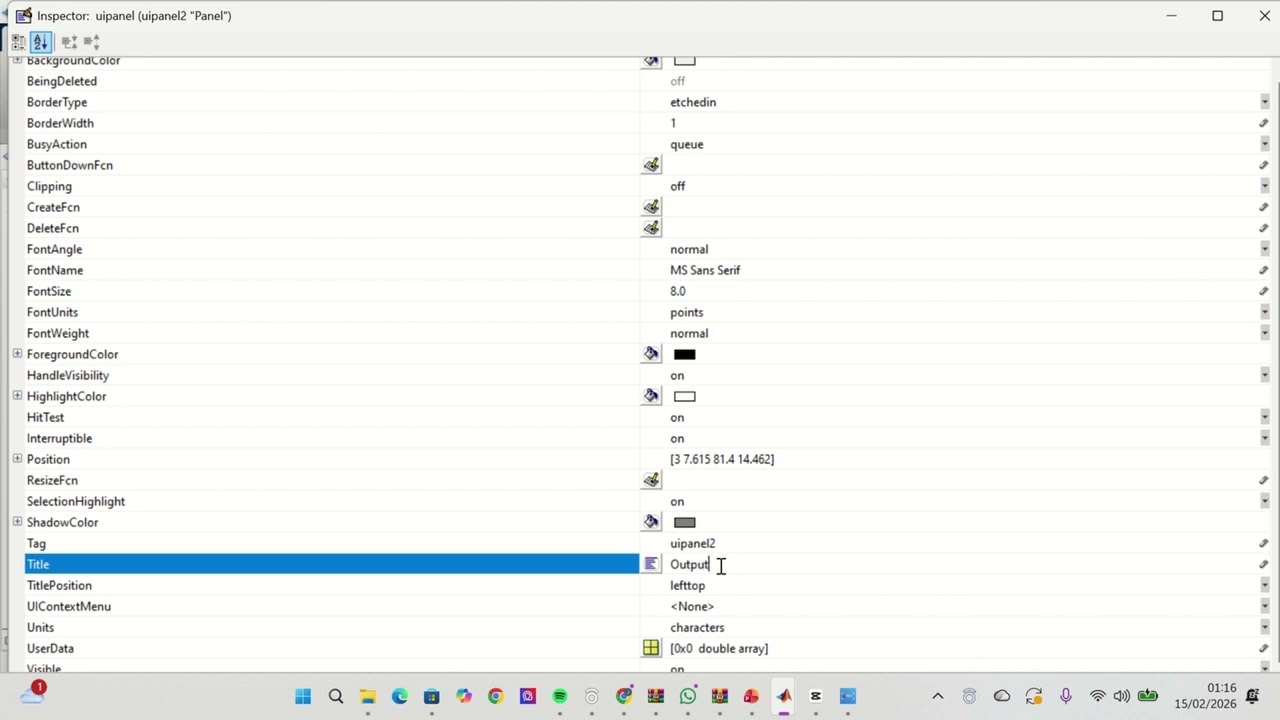1280x720 pixels.
Task: Click the pencil icon for Tag
Action: click(1264, 543)
